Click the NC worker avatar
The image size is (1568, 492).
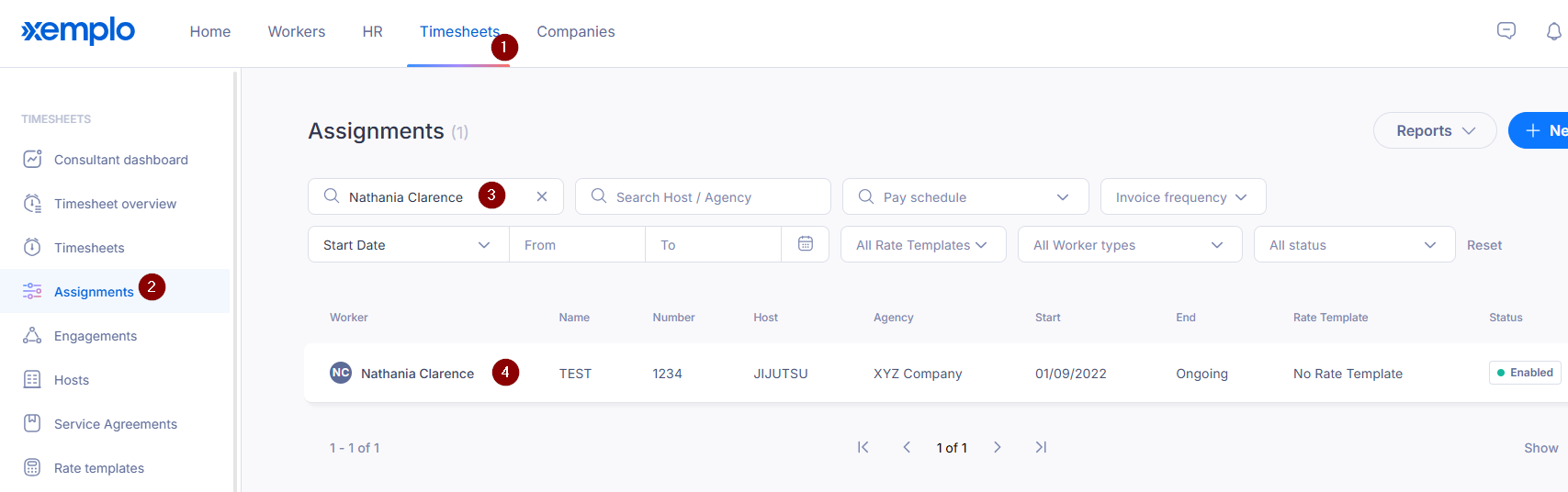[x=341, y=373]
